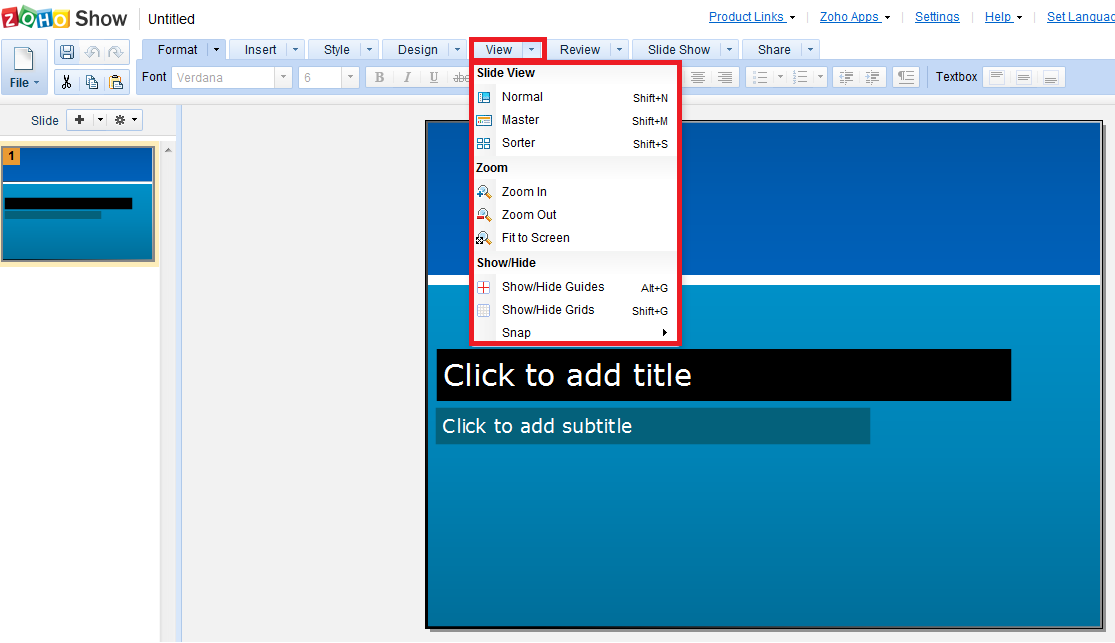Expand the Format tab dropdown arrow
This screenshot has height=643, width=1115.
pos(216,49)
